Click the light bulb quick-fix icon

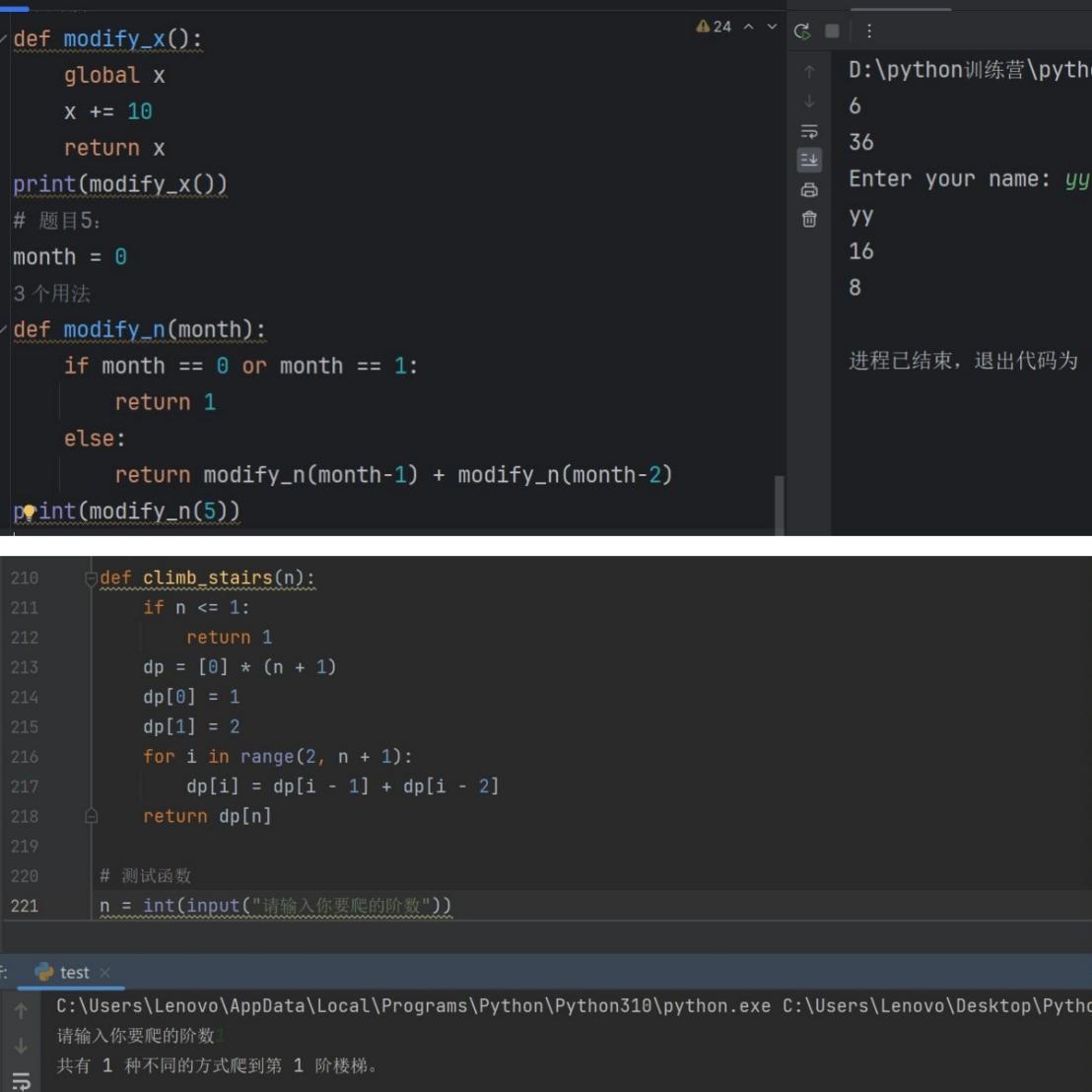coord(29,512)
